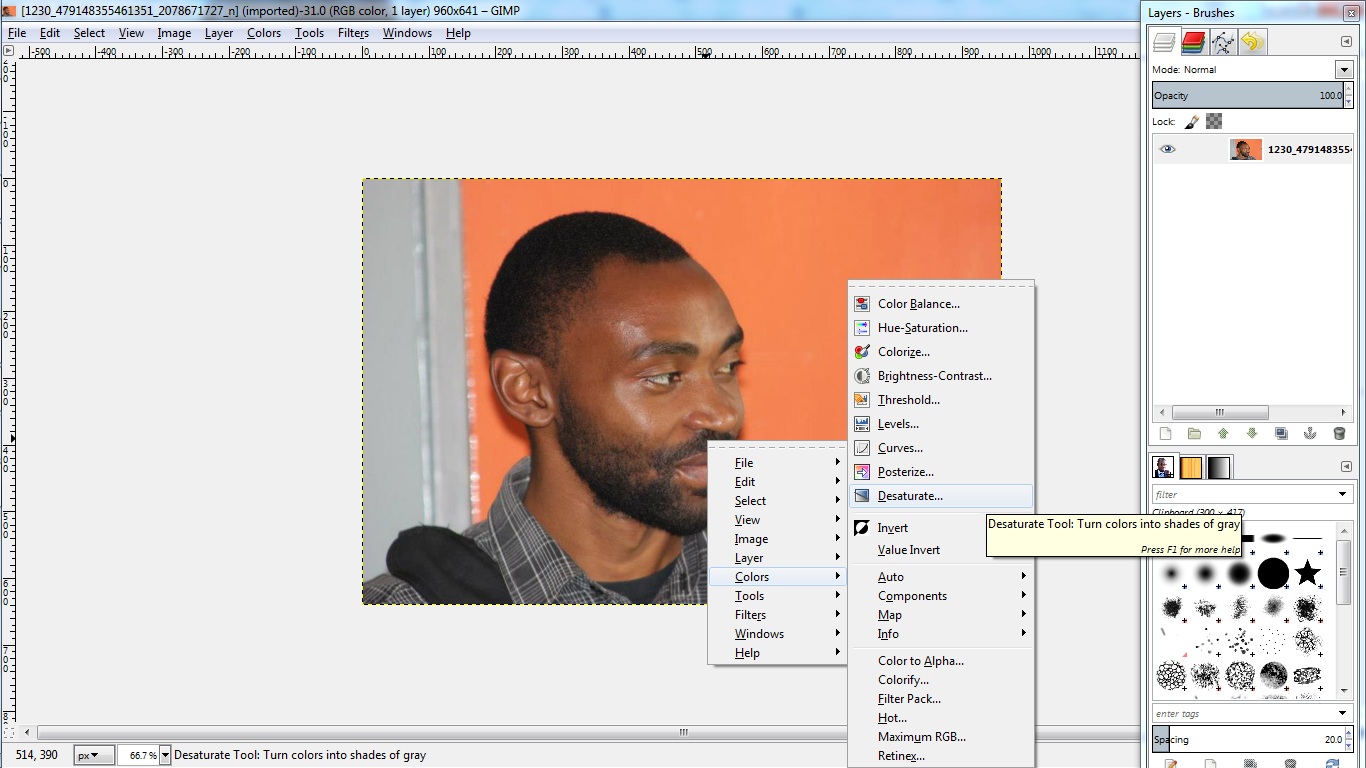Raise the layer with up arrow icon
The image size is (1366, 768).
coord(1223,434)
